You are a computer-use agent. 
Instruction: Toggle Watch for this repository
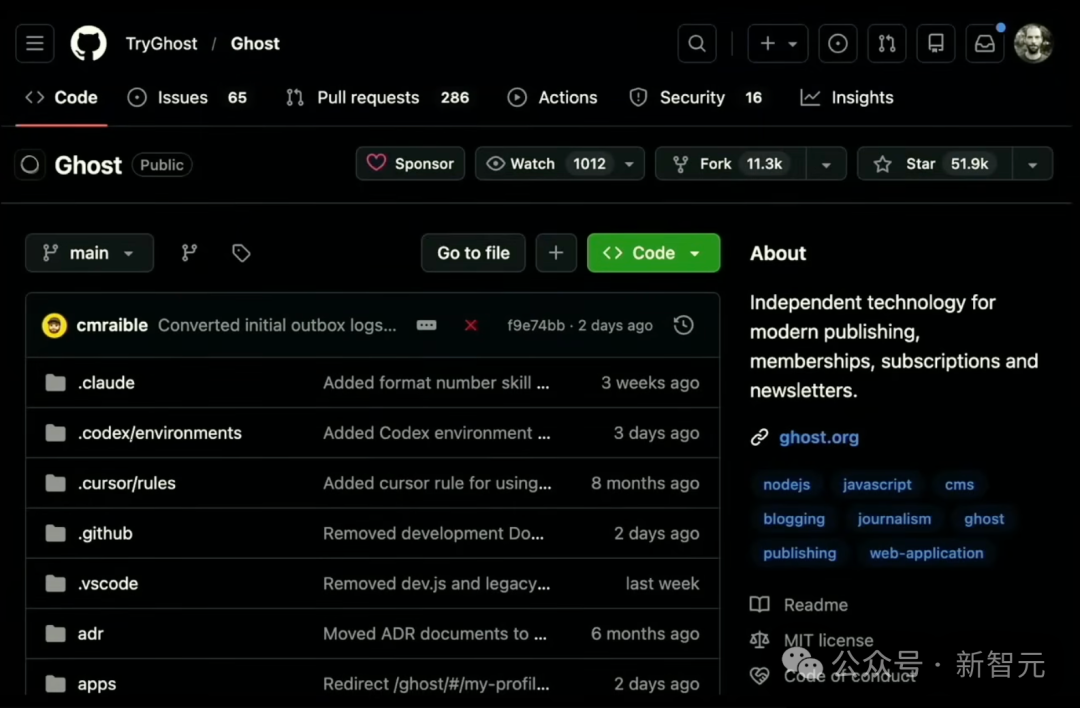point(533,163)
